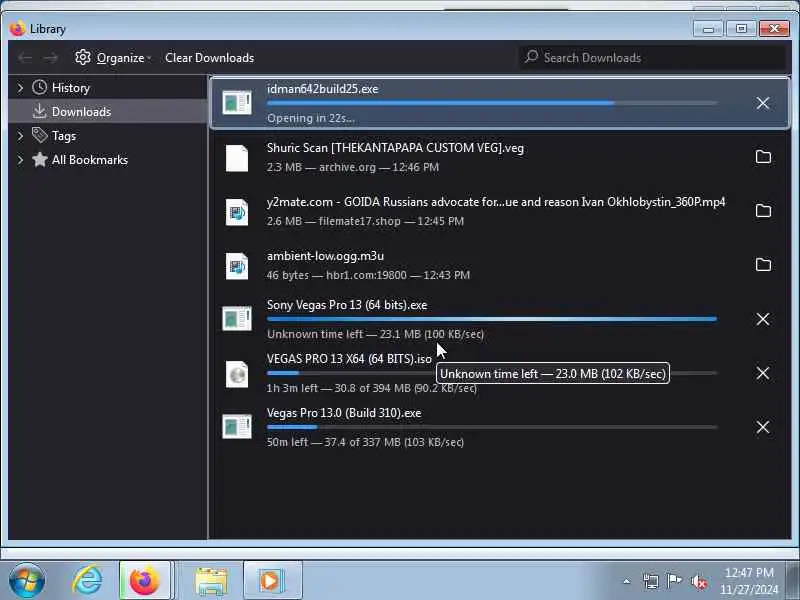Expand the History tree node
Viewport: 800px width, 600px height.
[20, 88]
